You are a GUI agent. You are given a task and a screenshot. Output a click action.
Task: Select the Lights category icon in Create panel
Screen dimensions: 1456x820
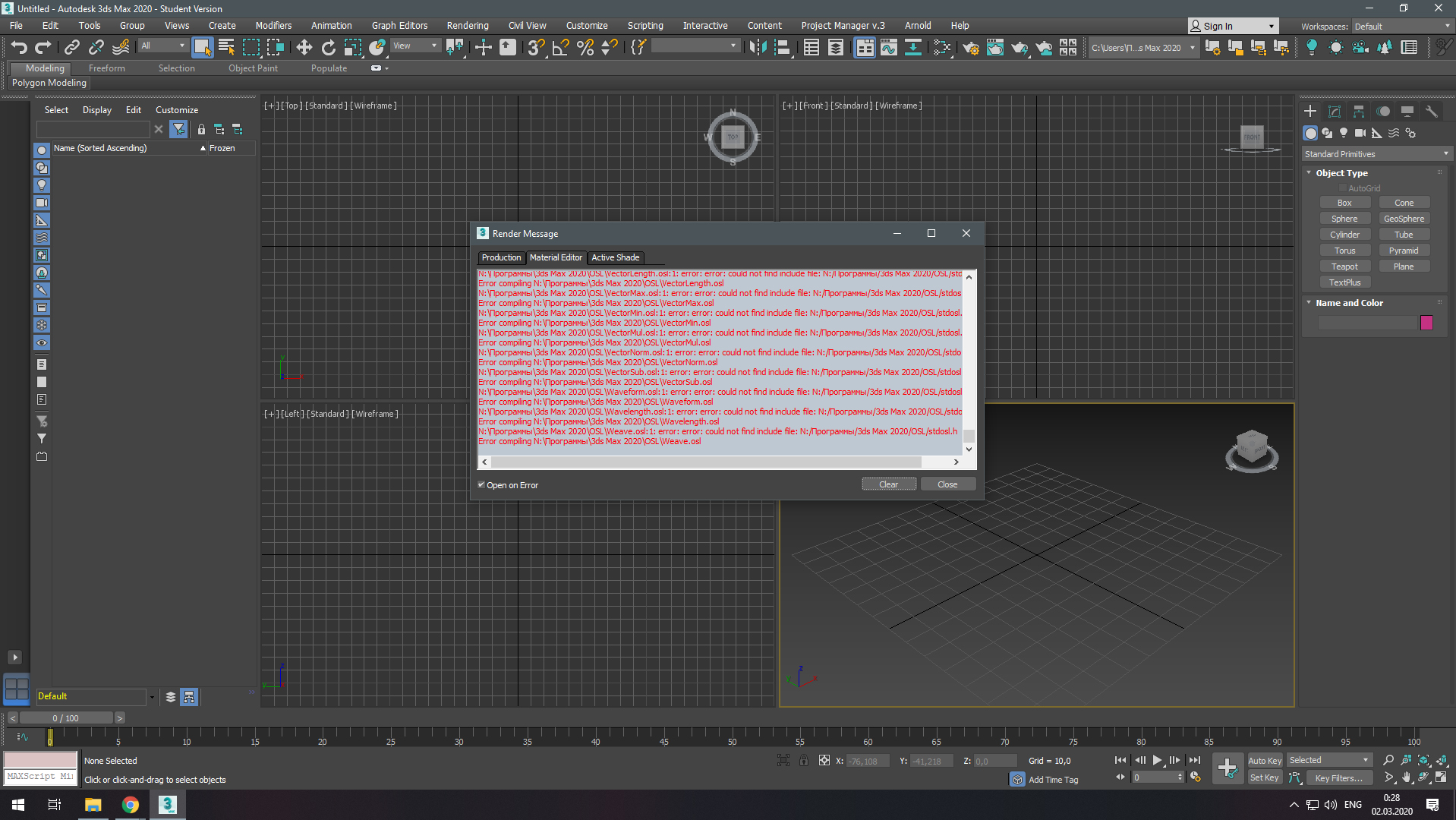(x=1344, y=133)
